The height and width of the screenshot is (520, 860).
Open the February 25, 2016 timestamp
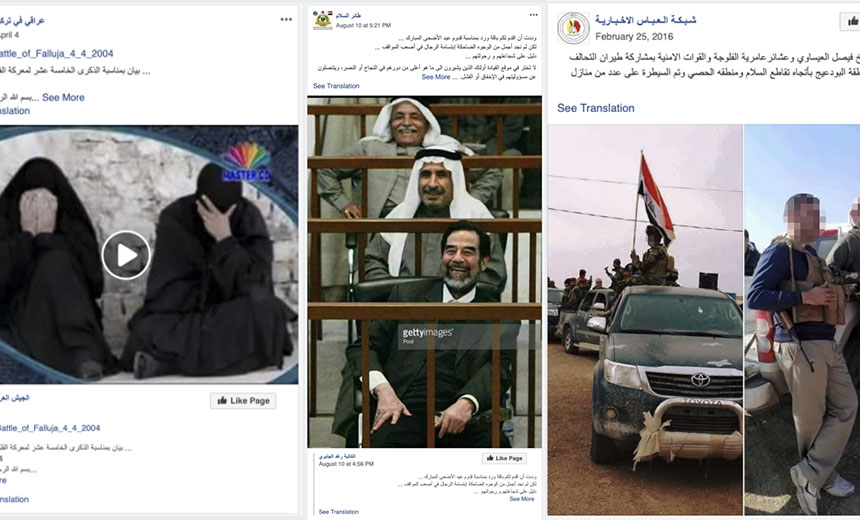(x=634, y=37)
